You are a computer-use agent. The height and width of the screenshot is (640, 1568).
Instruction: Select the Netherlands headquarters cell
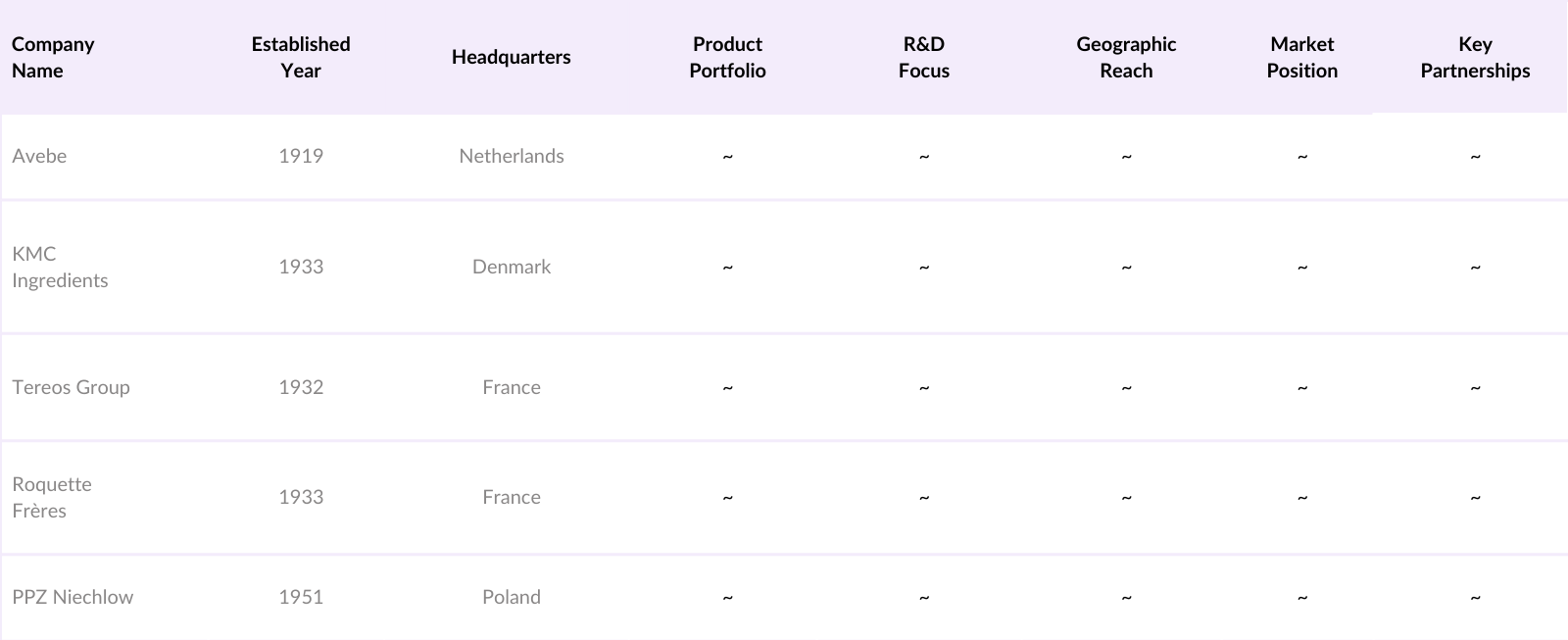[x=511, y=156]
